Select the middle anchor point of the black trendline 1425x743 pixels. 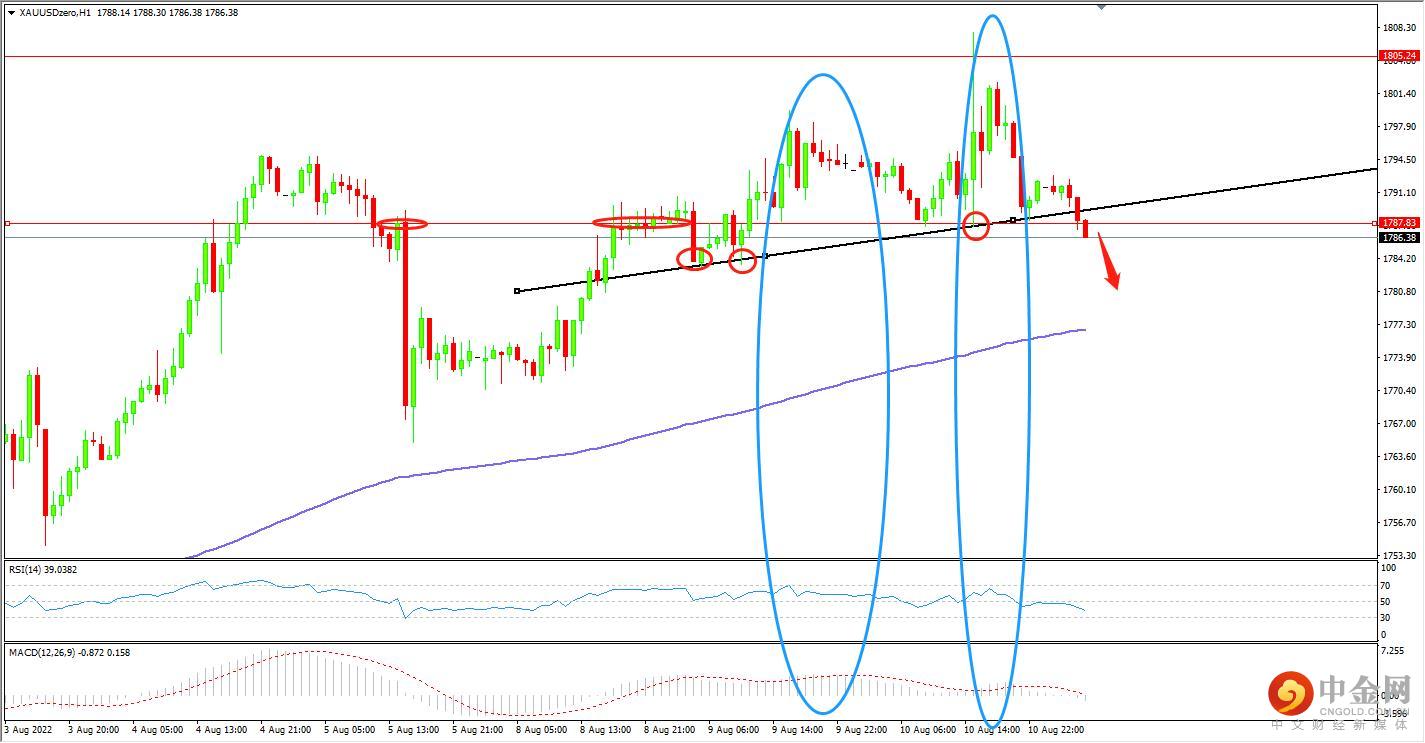(x=766, y=257)
